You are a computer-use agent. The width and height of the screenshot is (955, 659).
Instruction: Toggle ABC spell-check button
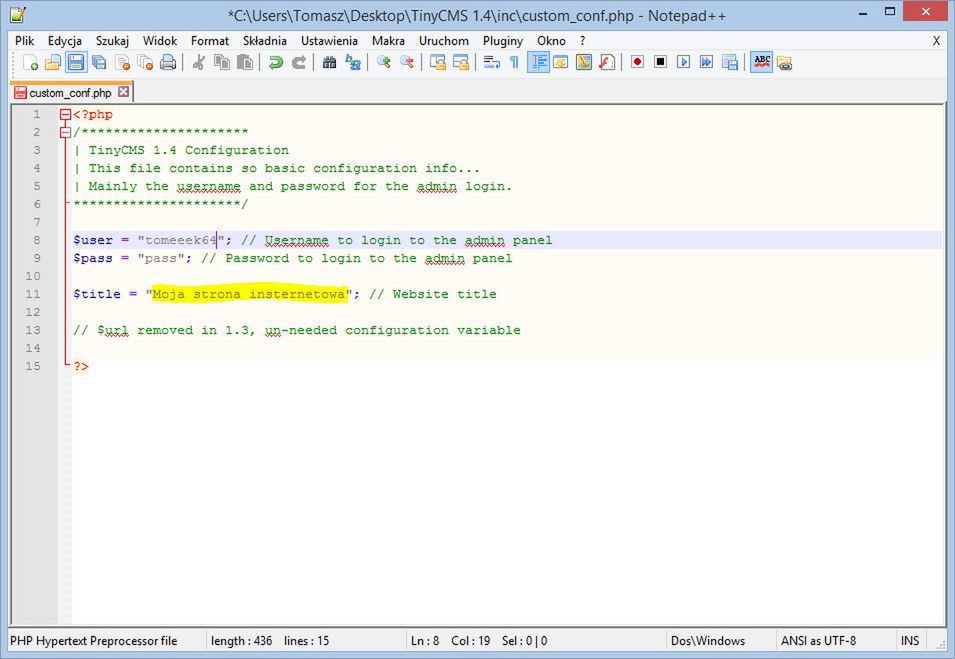click(761, 62)
